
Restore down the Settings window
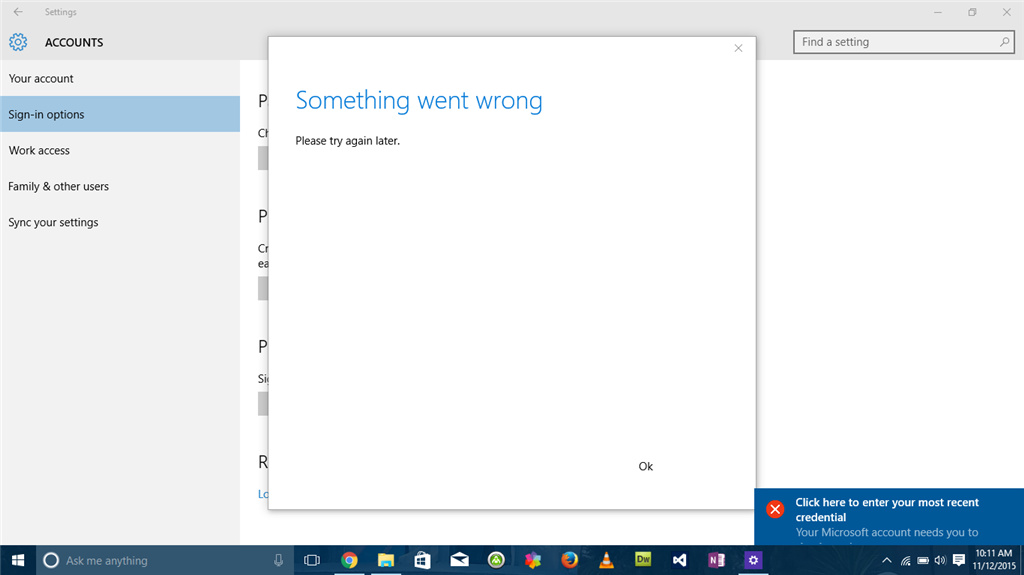pyautogui.click(x=972, y=12)
